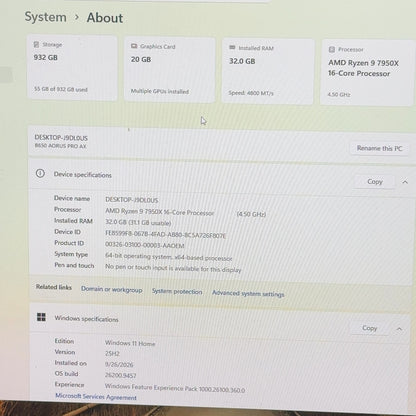Open the AMD Ryzen 9 7950X Processor card
This screenshot has width=416, height=416.
[x=367, y=73]
